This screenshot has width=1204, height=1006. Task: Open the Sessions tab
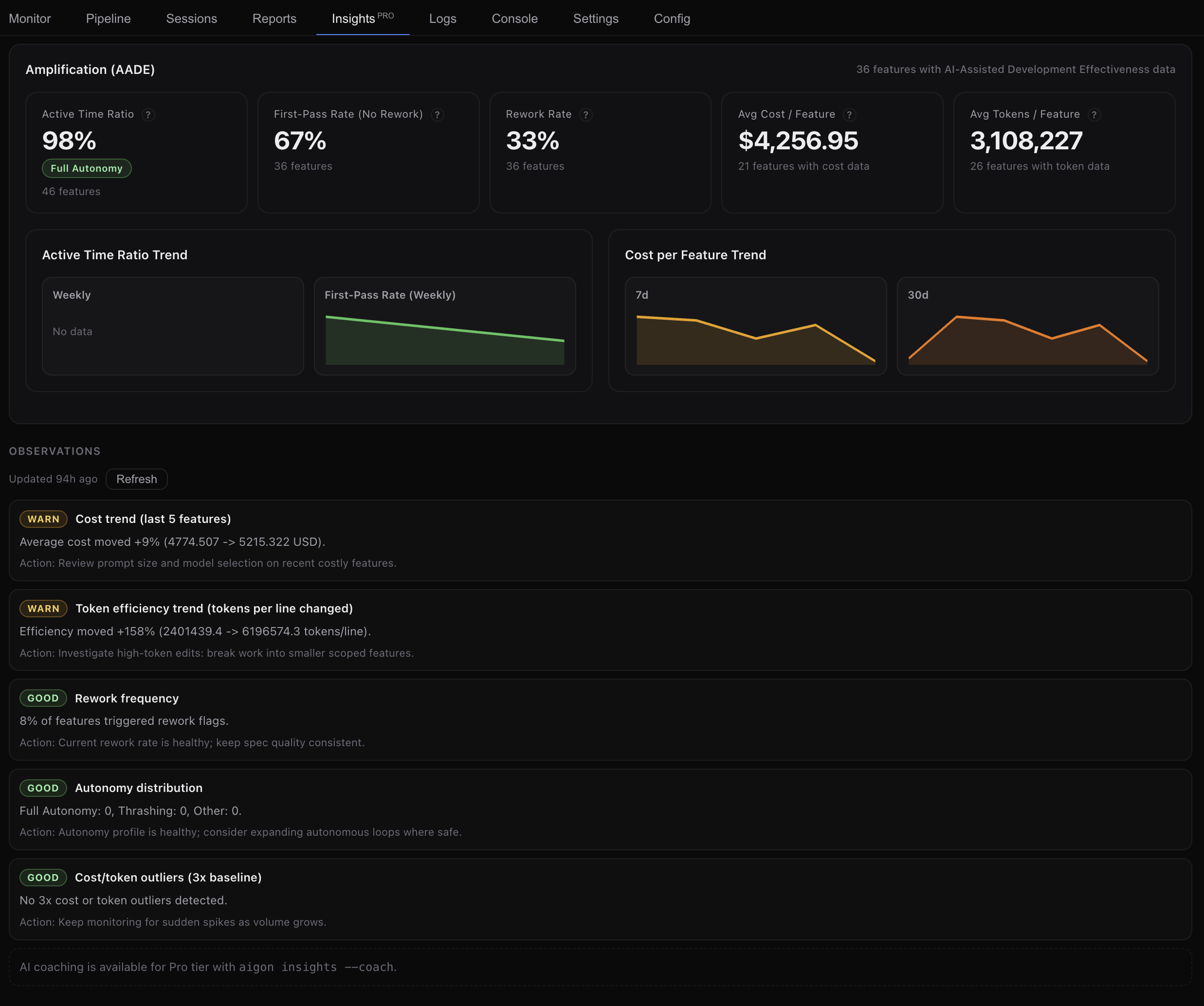pyautogui.click(x=191, y=18)
